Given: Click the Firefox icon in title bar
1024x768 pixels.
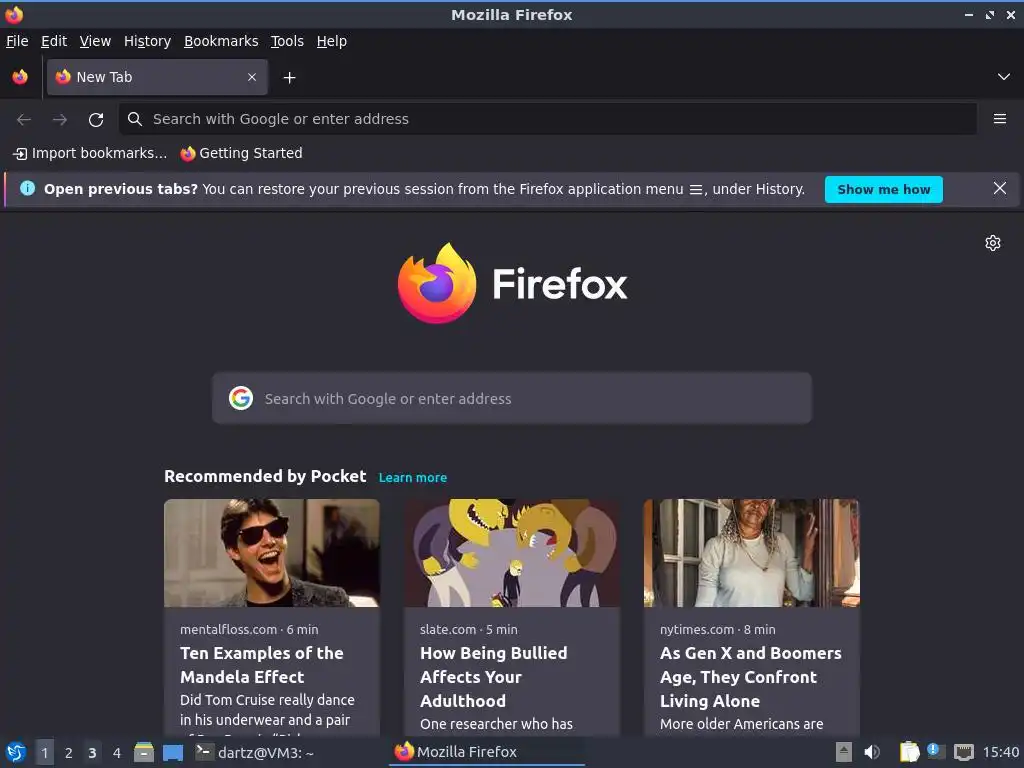Looking at the screenshot, I should click(x=14, y=14).
